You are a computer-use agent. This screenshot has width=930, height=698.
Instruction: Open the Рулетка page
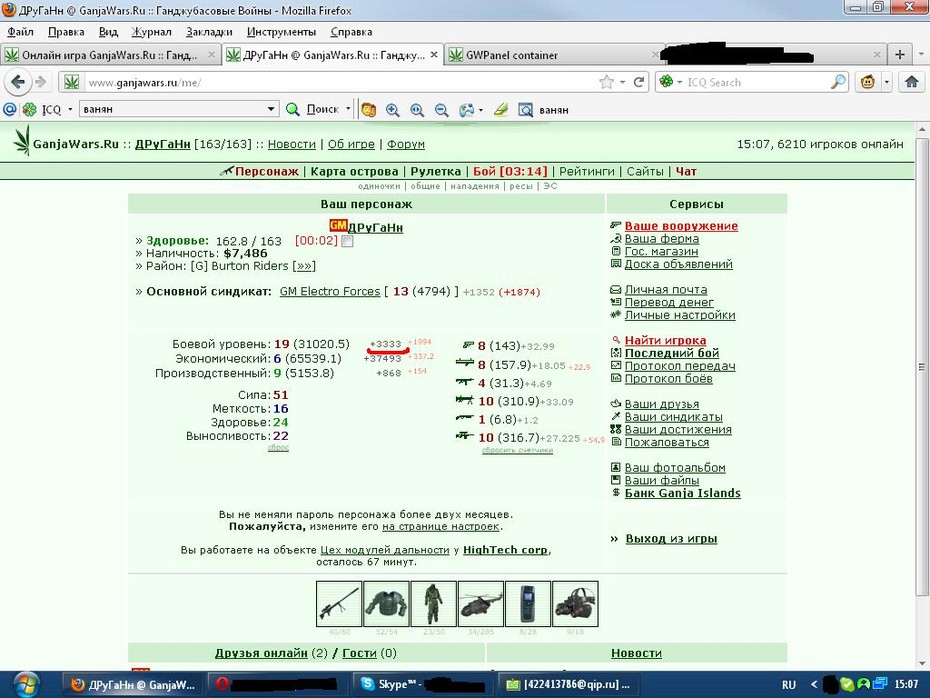point(435,171)
